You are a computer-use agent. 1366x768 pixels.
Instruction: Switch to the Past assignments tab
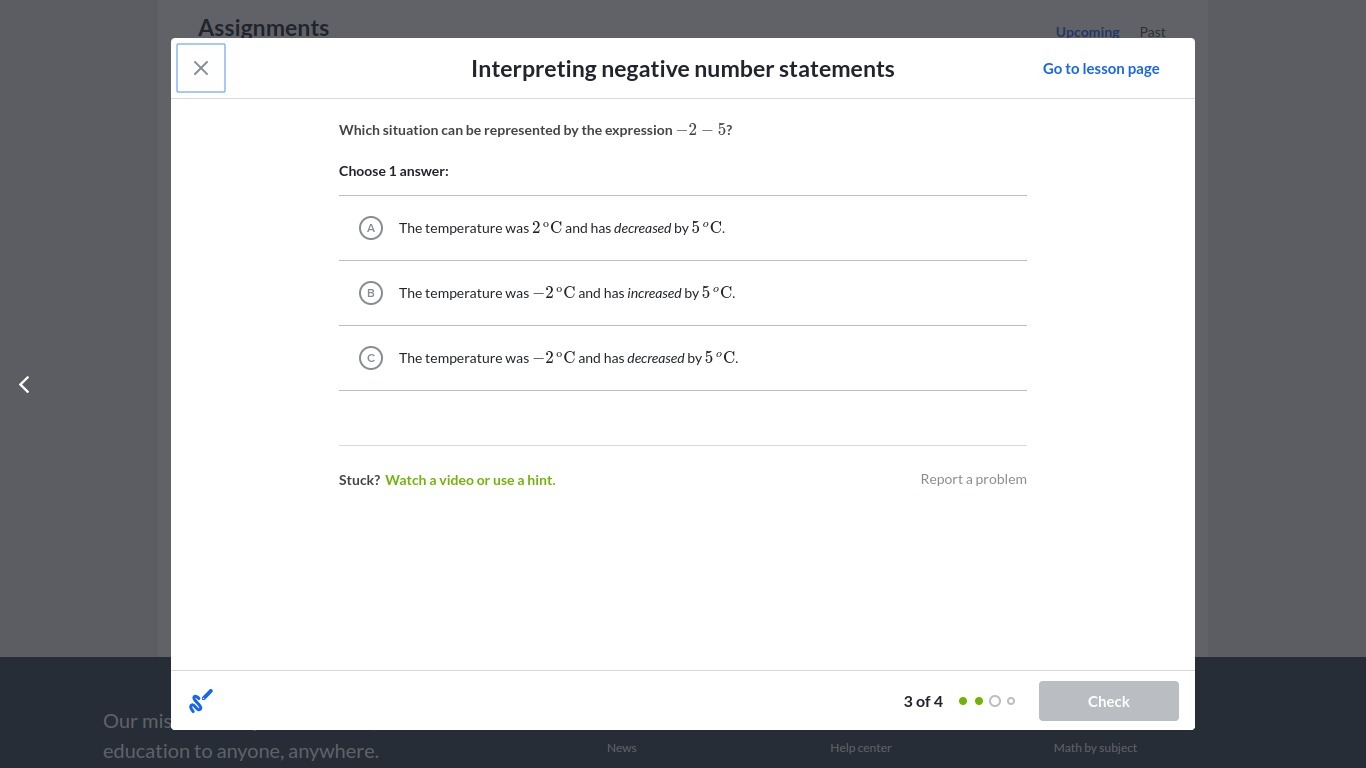pos(1152,32)
